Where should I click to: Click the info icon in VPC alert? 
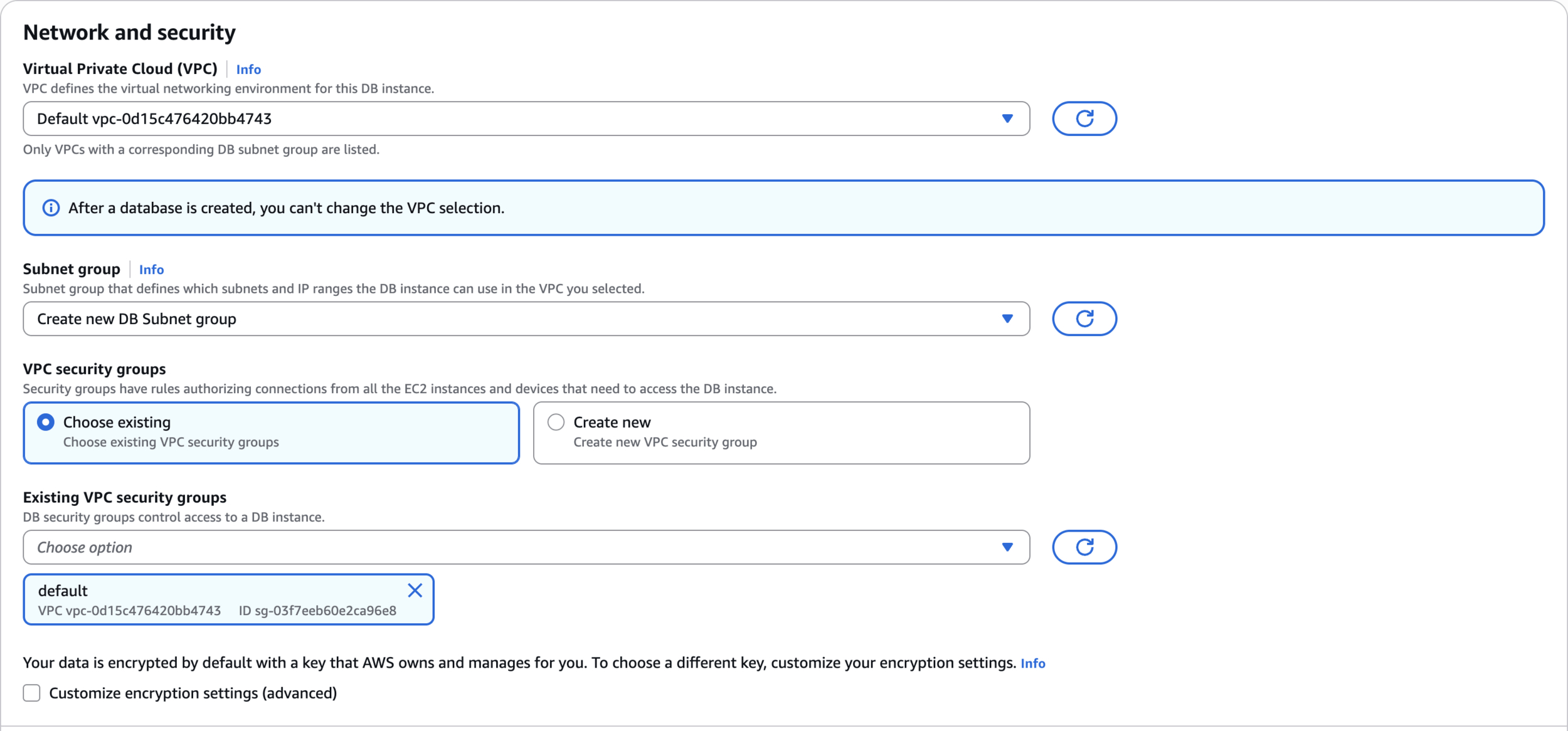51,208
